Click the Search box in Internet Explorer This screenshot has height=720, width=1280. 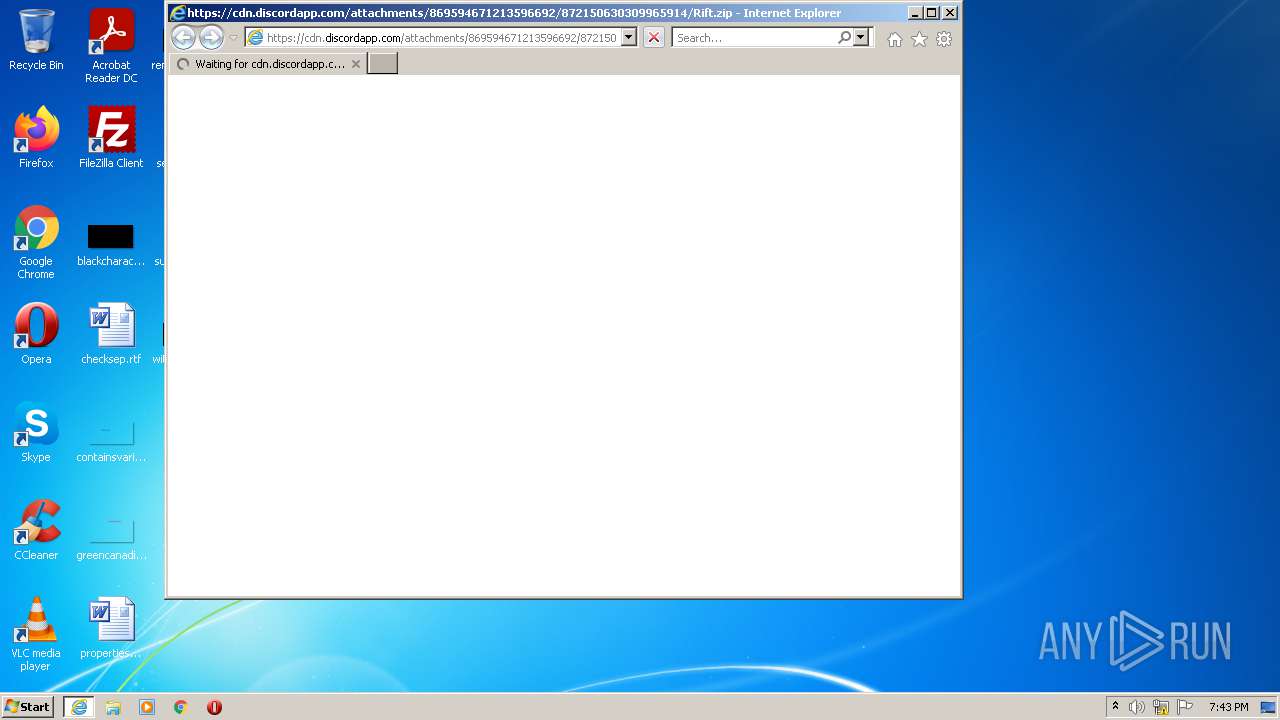tap(755, 38)
